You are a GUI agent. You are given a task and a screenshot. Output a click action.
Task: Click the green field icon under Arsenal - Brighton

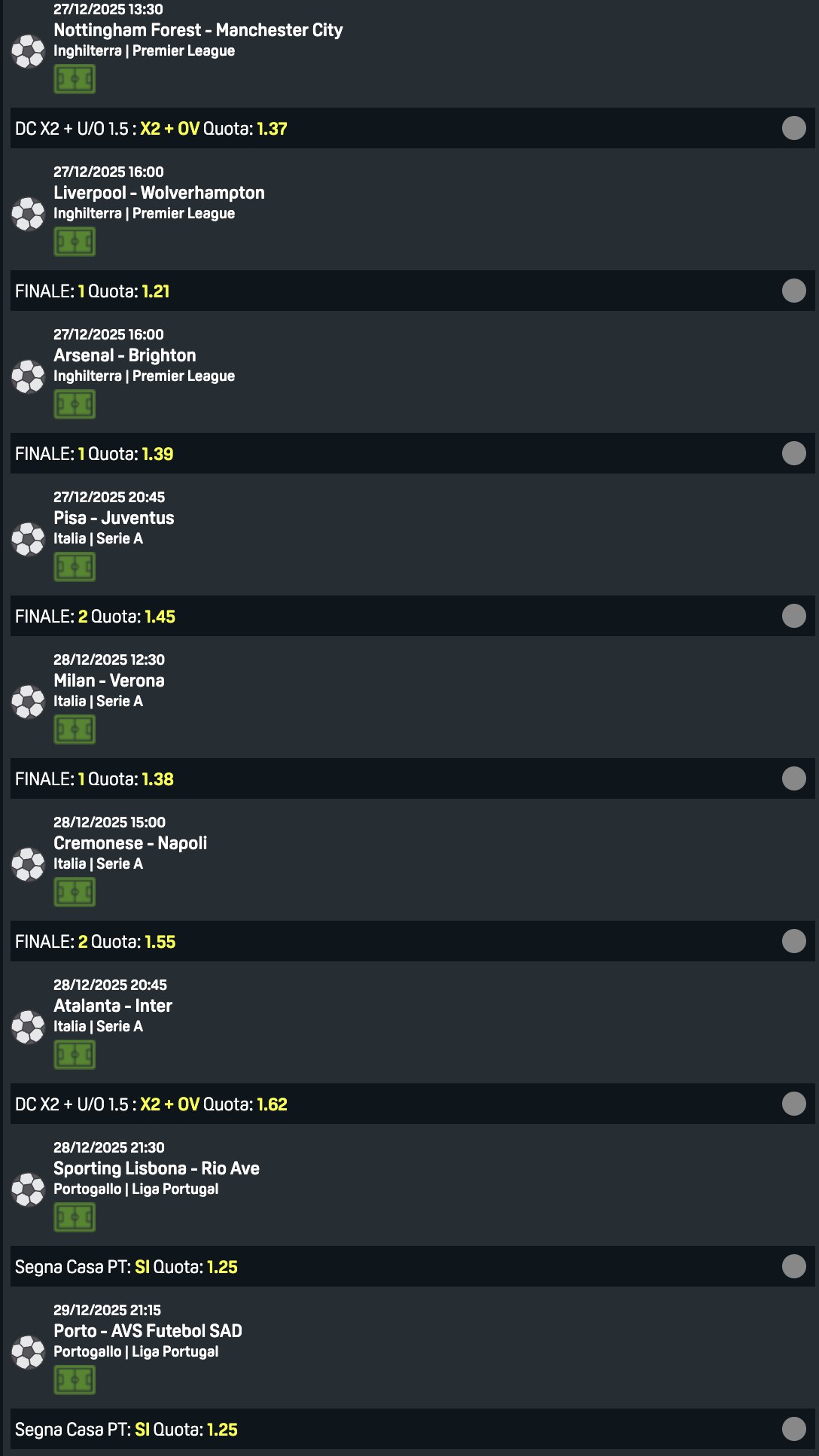[x=75, y=404]
